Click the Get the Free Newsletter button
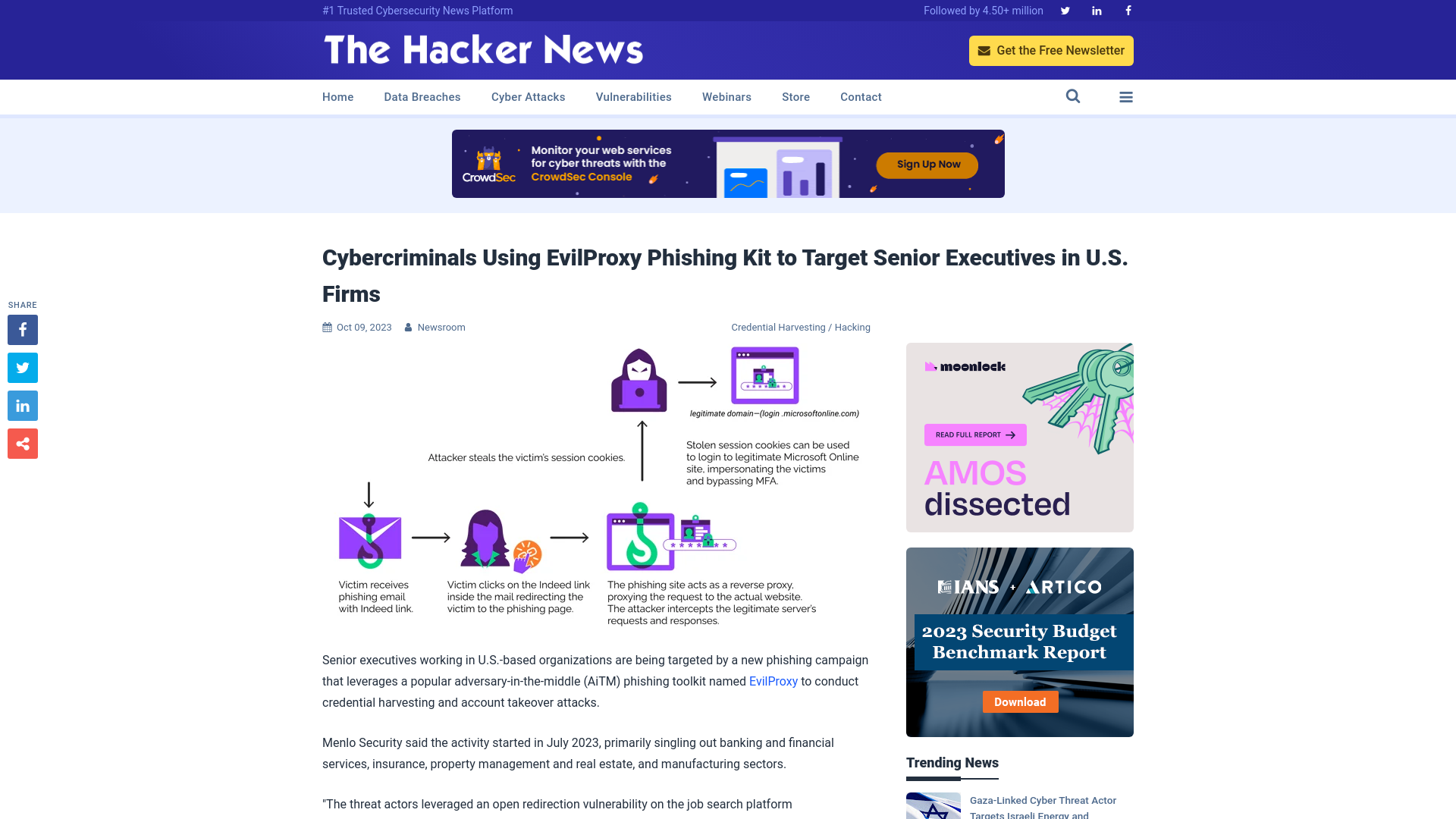1456x819 pixels. tap(1051, 50)
